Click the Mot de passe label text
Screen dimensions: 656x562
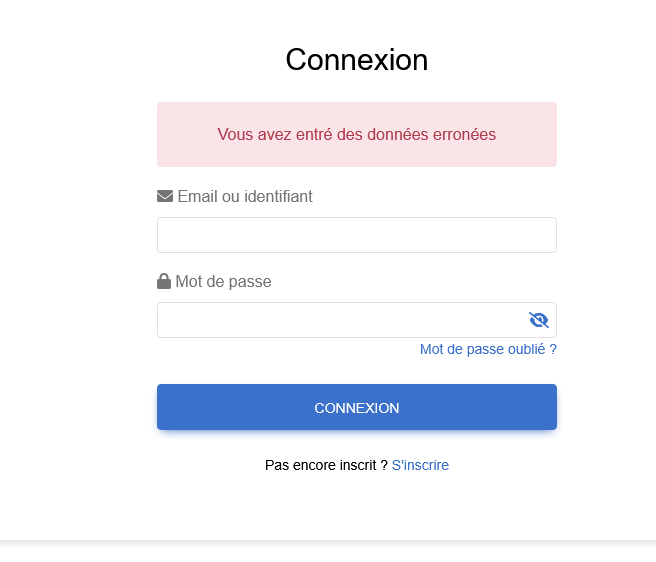(x=223, y=282)
